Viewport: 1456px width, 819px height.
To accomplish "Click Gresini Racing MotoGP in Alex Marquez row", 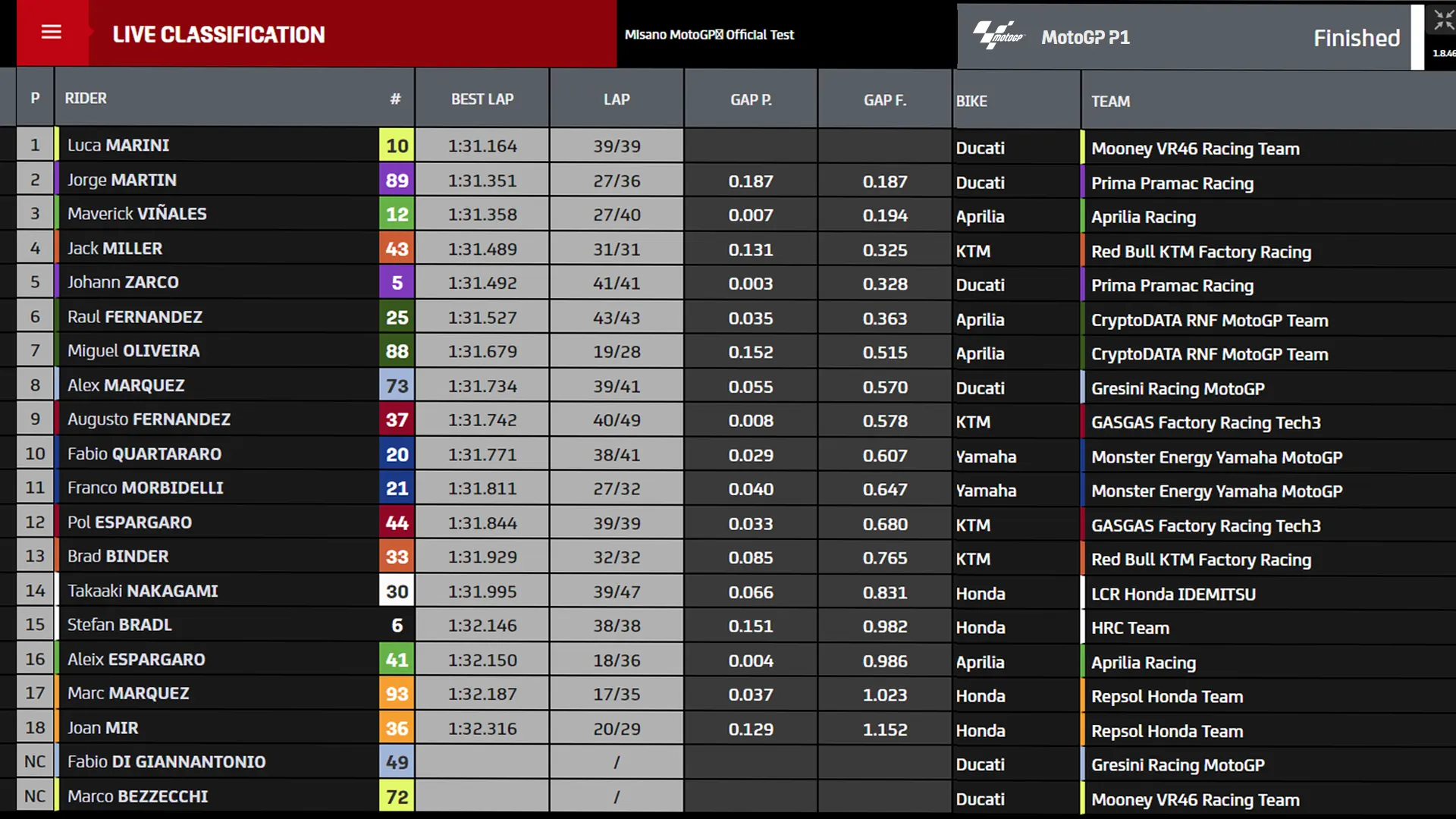I will tap(1178, 389).
